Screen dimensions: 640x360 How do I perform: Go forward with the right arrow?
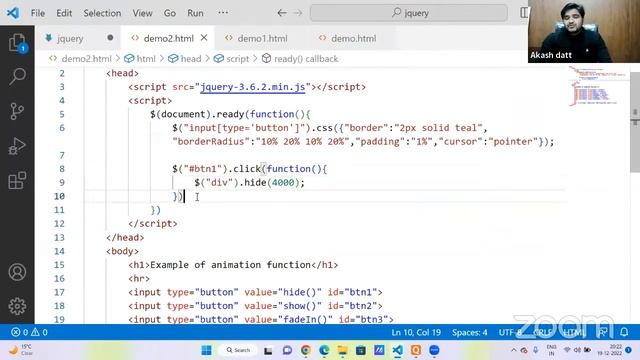coord(298,13)
